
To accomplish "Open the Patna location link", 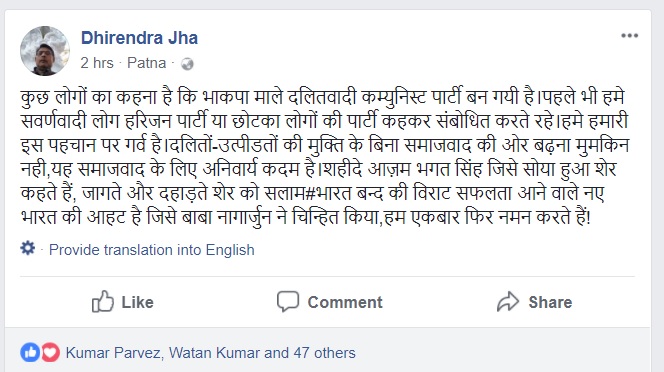I will click(x=147, y=63).
